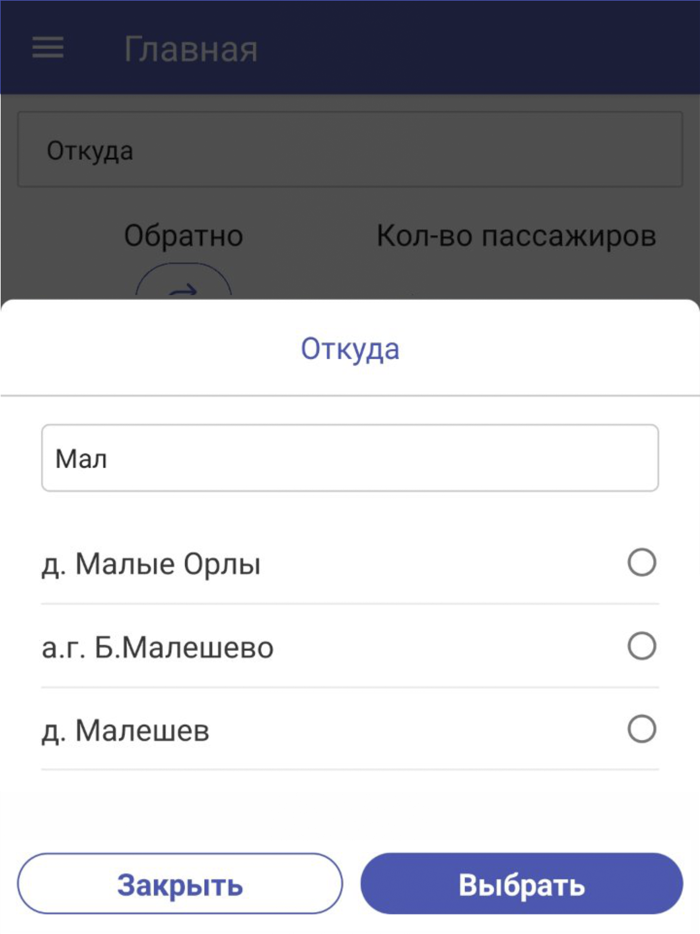The height and width of the screenshot is (934, 700).
Task: Click the Мал search input field
Action: pyautogui.click(x=350, y=457)
